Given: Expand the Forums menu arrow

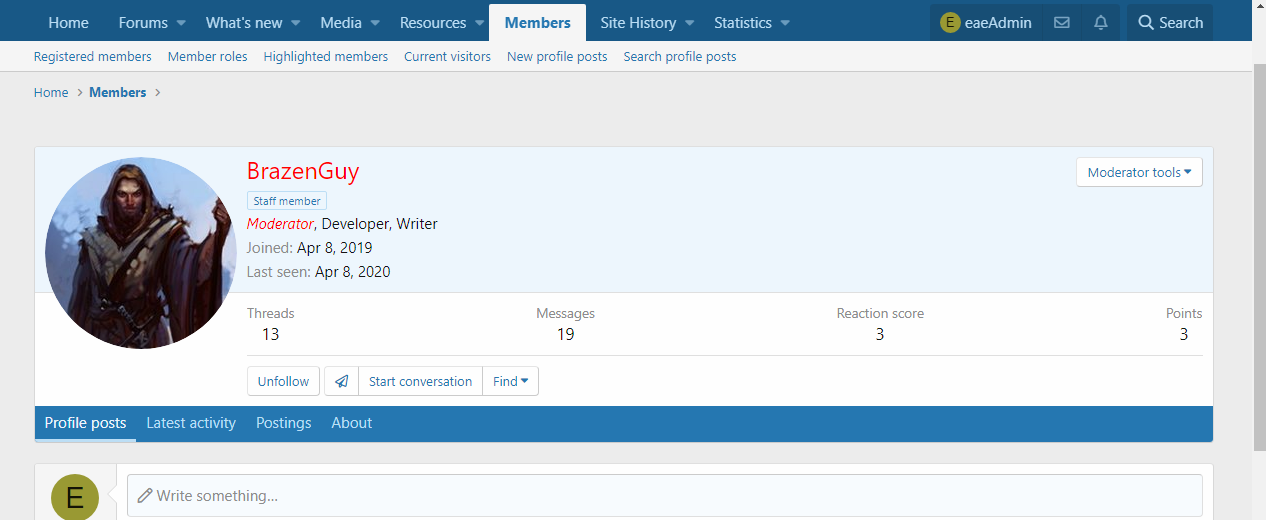Looking at the screenshot, I should [x=181, y=23].
